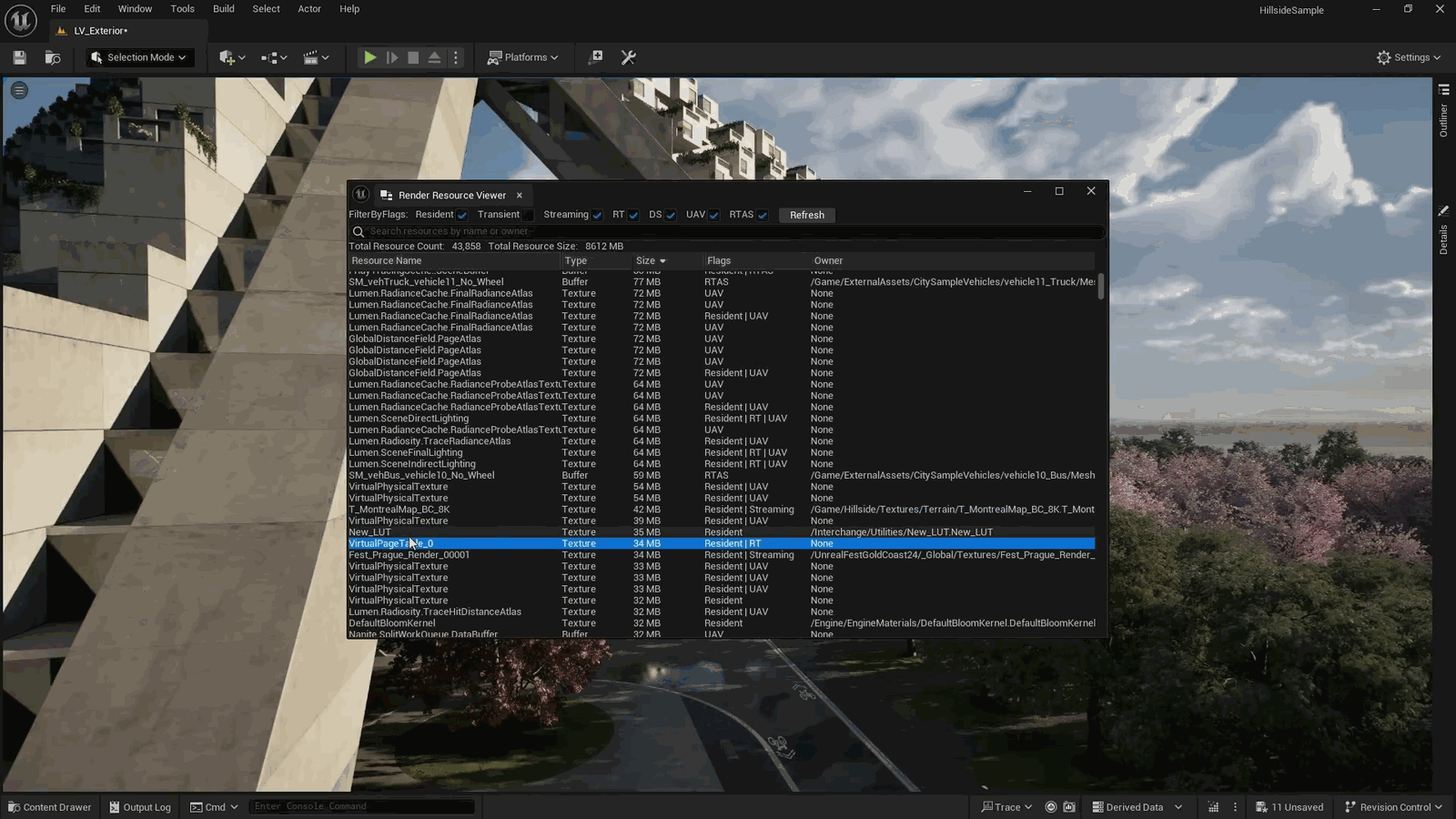This screenshot has width=1456, height=819.
Task: Click the browse content icon beside Save
Action: [x=53, y=57]
